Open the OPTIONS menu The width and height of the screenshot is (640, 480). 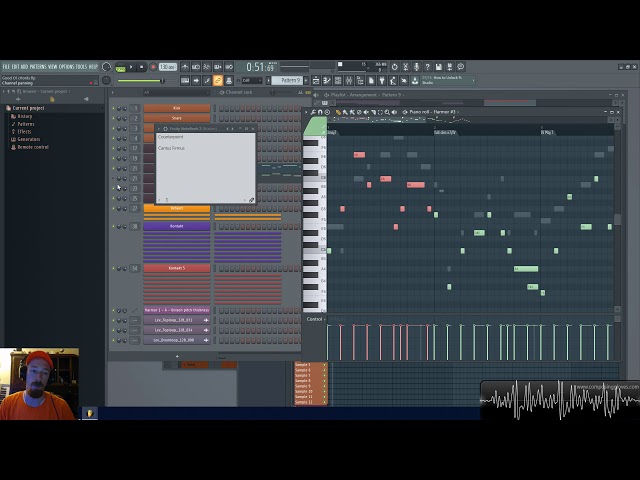[x=67, y=67]
